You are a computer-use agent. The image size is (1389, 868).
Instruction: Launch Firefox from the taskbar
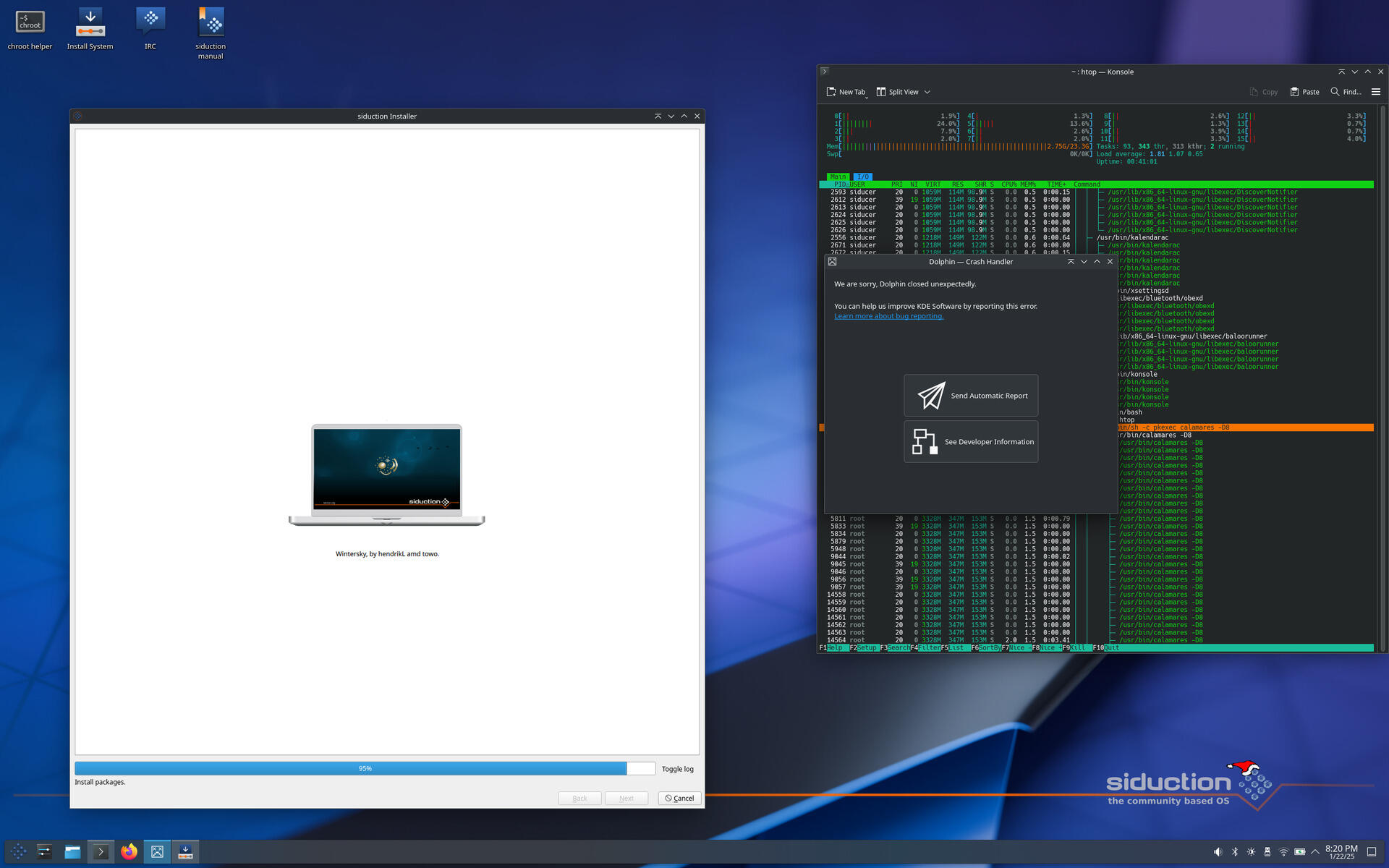click(x=129, y=851)
